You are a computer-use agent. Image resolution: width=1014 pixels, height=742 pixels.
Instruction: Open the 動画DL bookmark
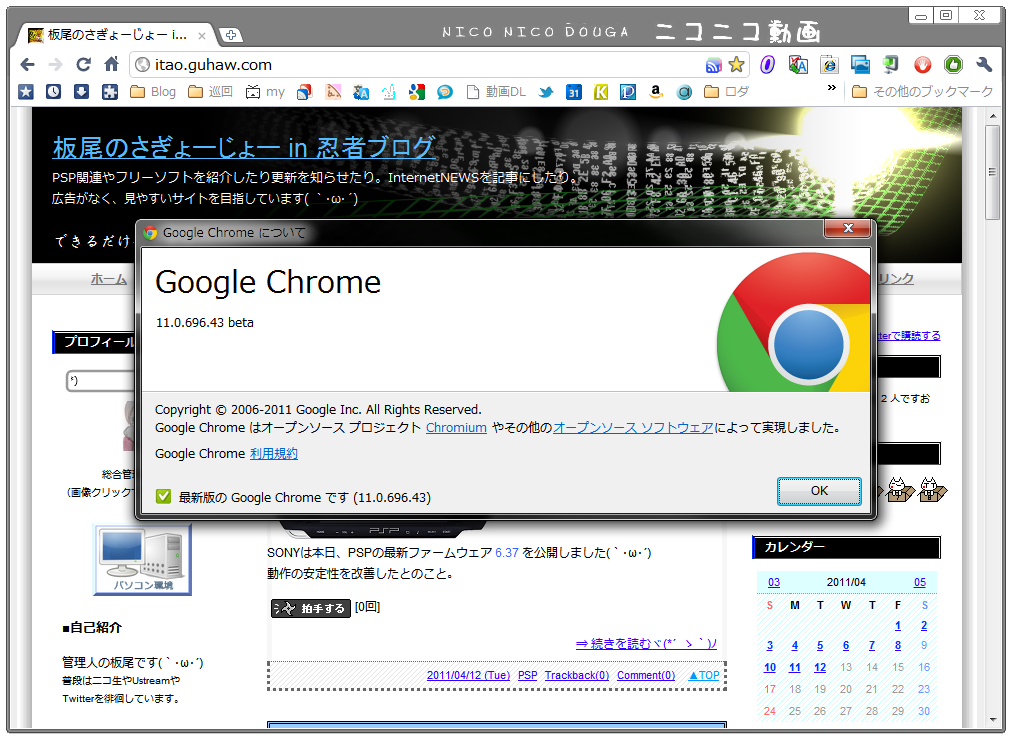click(496, 92)
